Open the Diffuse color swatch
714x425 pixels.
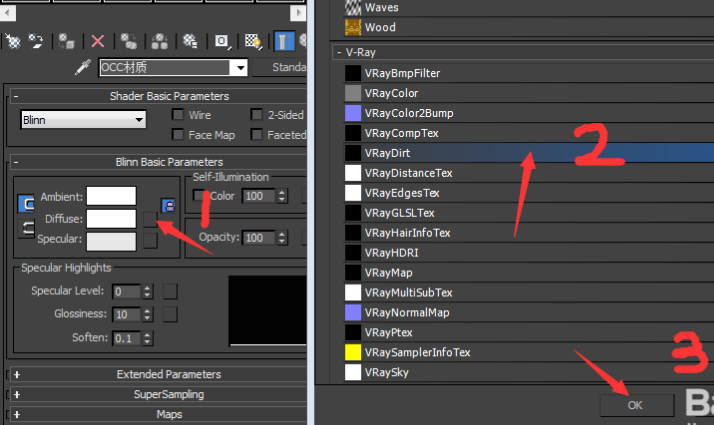point(112,219)
